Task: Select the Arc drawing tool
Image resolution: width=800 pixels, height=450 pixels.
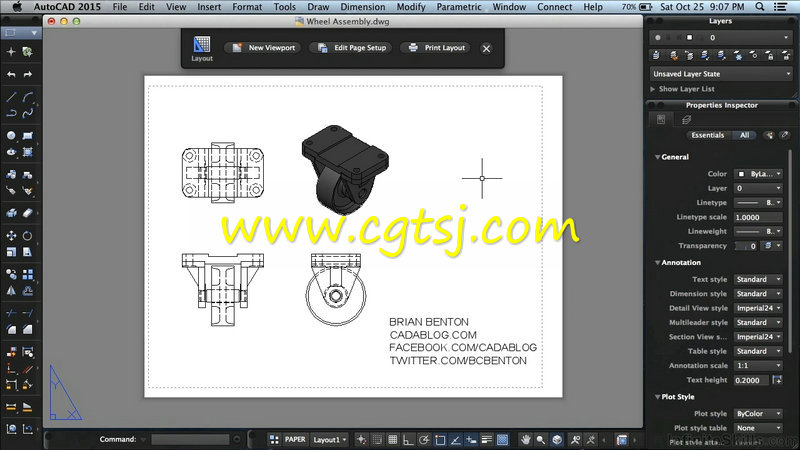Action: [28, 97]
